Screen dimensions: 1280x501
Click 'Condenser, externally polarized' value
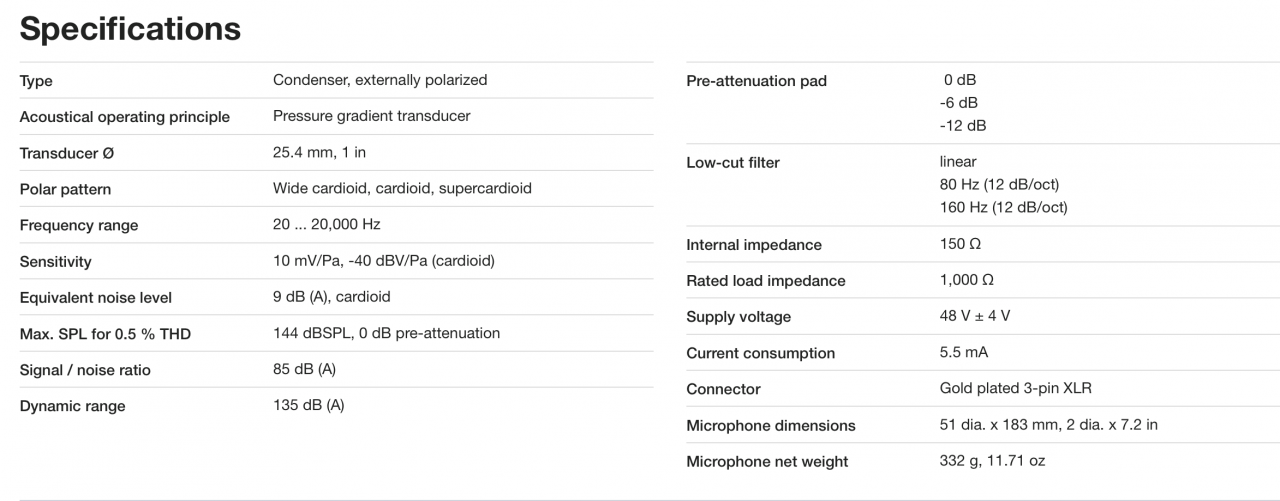click(x=380, y=80)
